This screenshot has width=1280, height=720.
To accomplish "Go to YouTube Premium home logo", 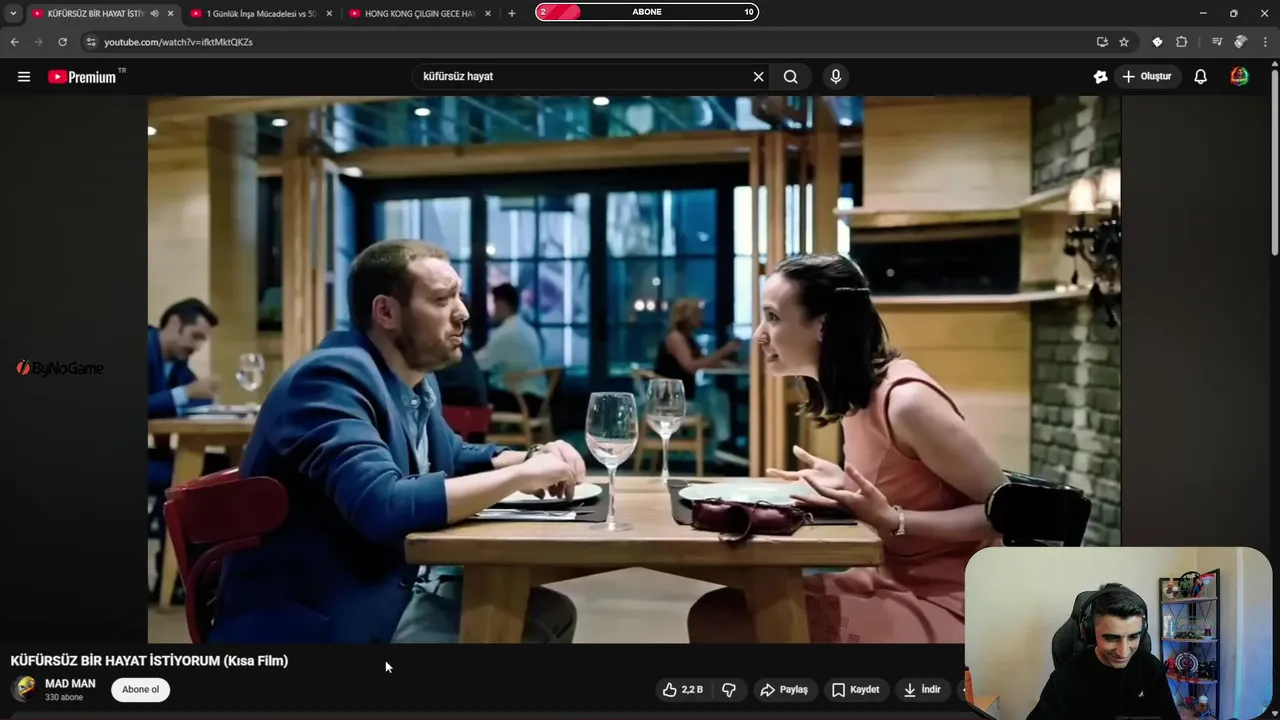I will click(x=83, y=77).
